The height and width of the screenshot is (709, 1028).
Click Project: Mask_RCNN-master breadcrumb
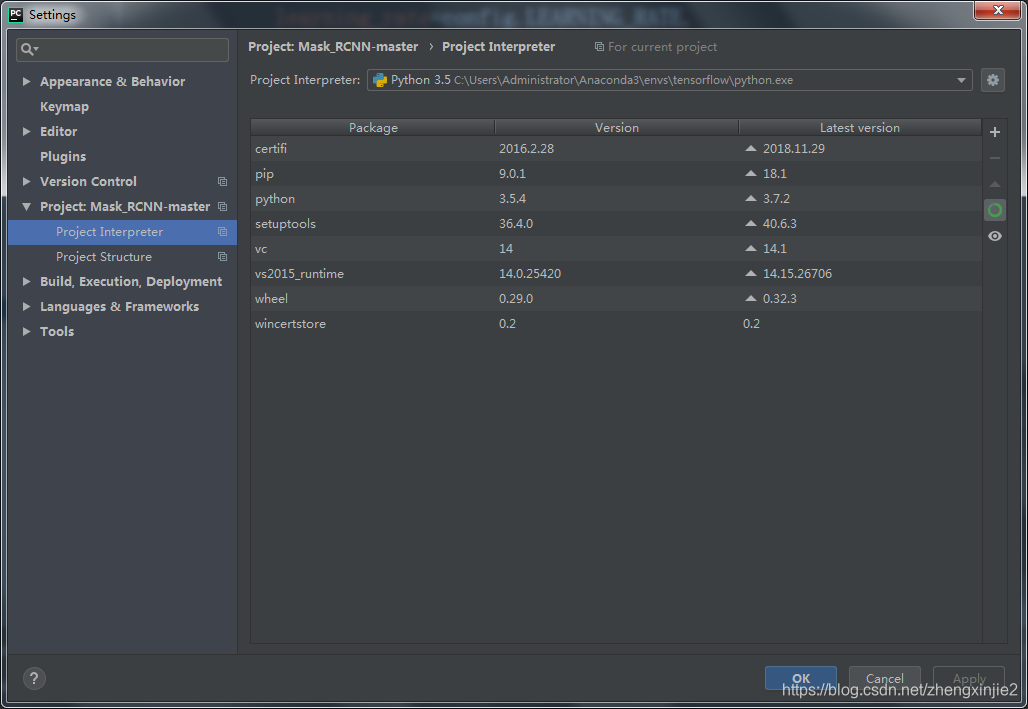tap(333, 47)
